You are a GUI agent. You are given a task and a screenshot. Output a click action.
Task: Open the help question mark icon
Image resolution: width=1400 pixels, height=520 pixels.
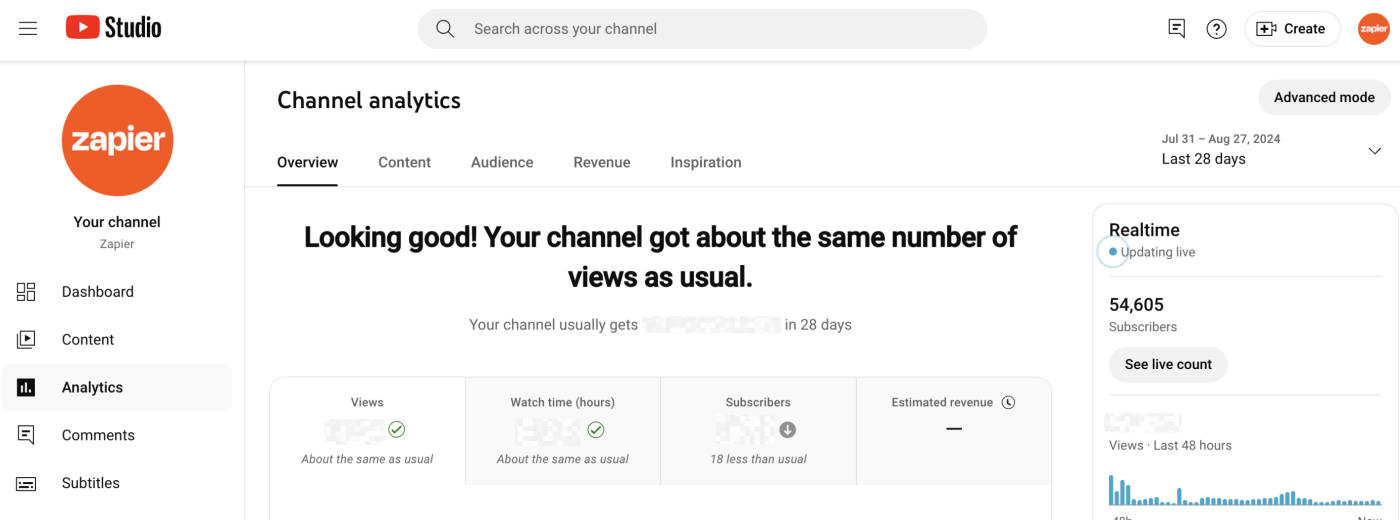pyautogui.click(x=1216, y=29)
